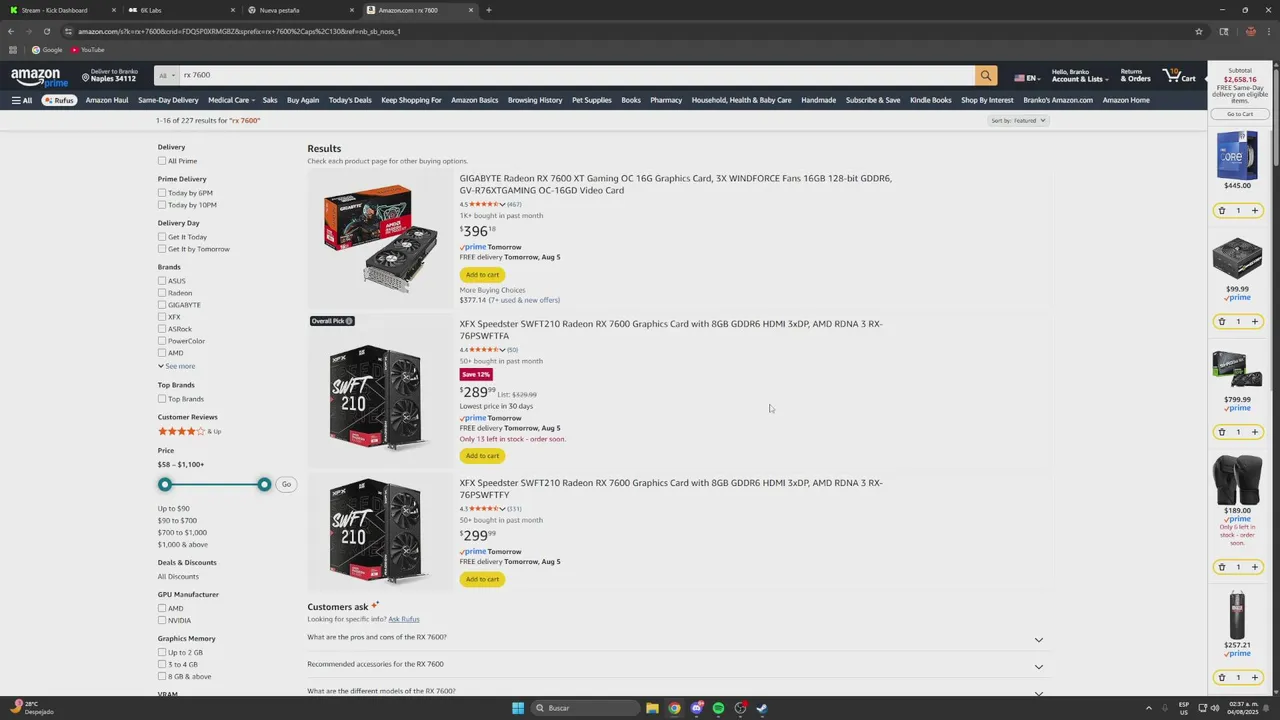This screenshot has width=1280, height=720.
Task: Open the shopping cart icon
Action: tap(1178, 75)
